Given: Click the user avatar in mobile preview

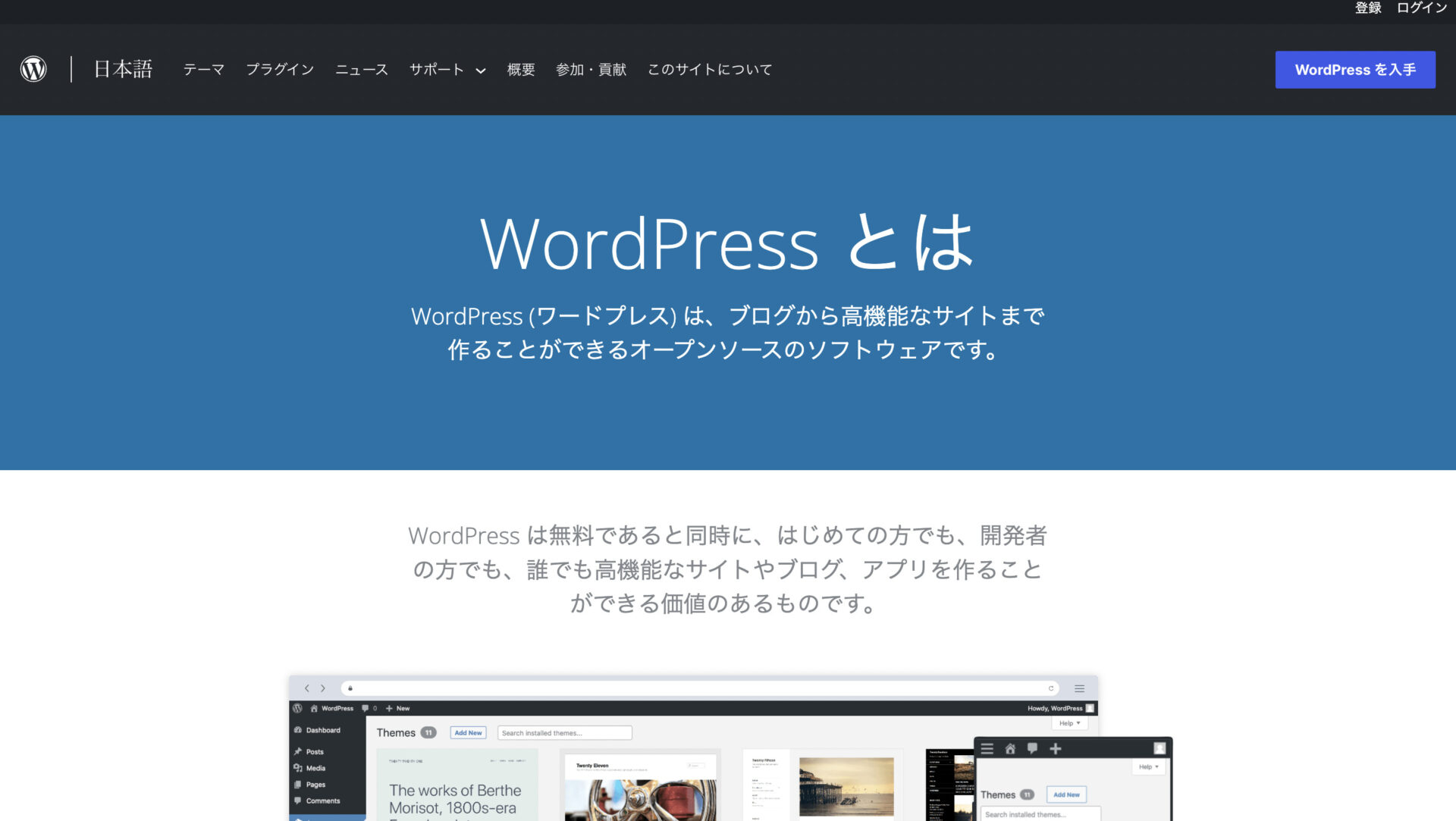Looking at the screenshot, I should 1159,748.
